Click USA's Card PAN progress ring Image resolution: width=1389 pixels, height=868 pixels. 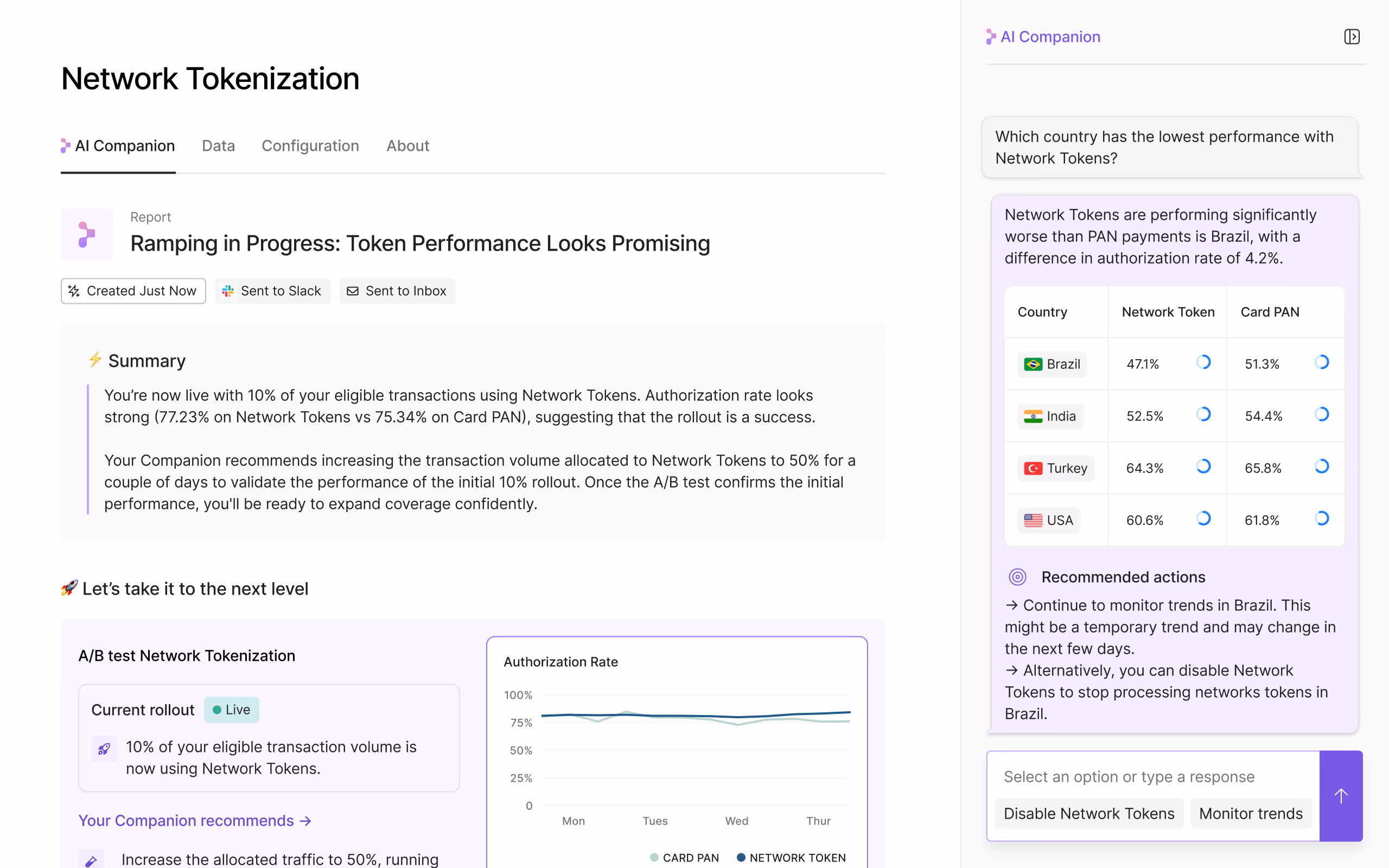pos(1321,519)
